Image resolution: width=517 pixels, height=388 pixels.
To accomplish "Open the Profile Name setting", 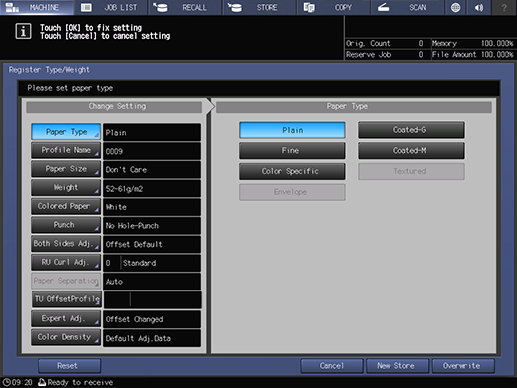I will point(66,150).
